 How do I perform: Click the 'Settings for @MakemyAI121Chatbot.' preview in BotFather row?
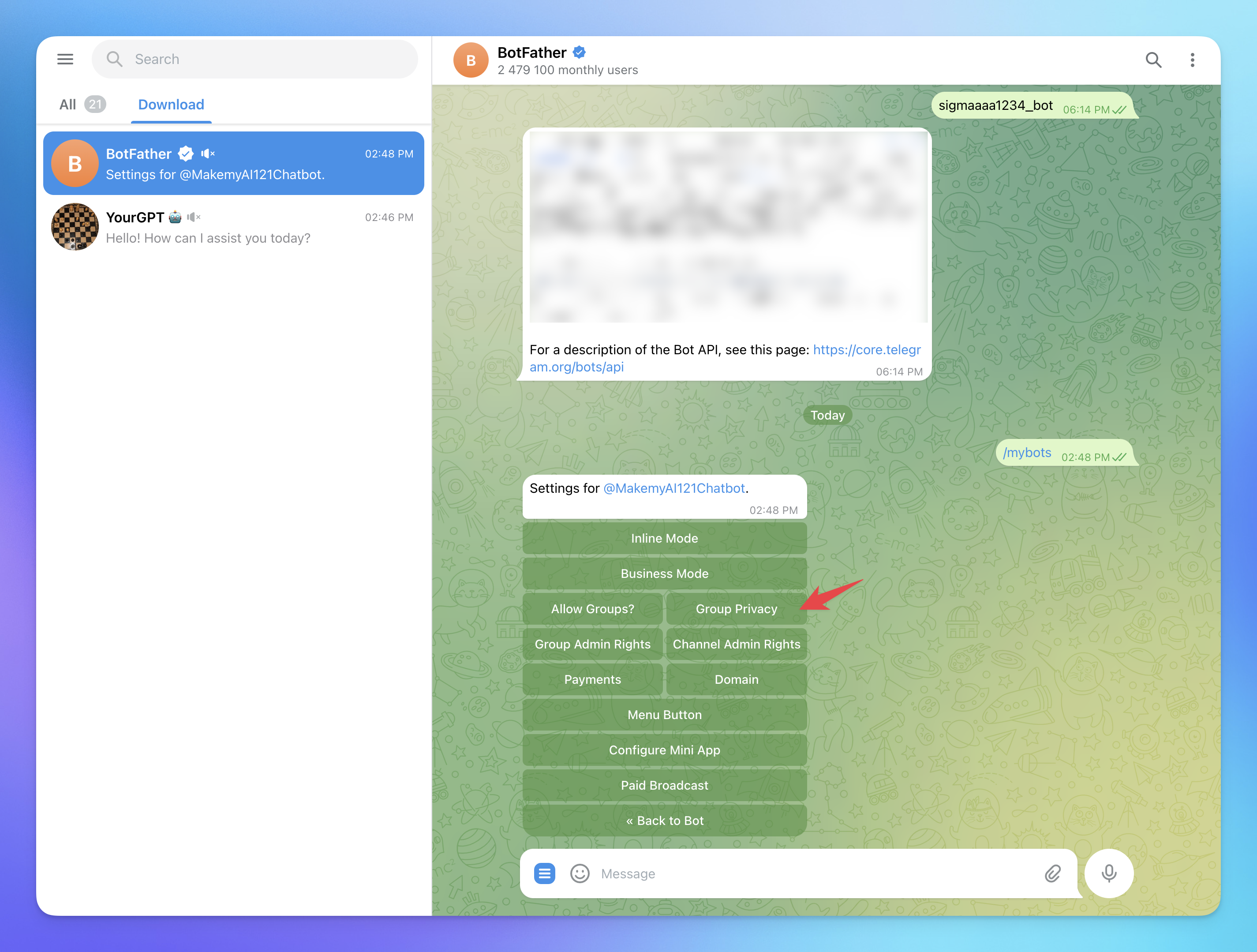tap(215, 175)
